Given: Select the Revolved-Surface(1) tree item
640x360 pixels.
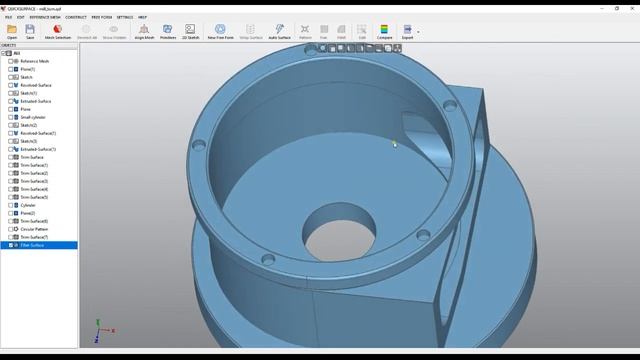Looking at the screenshot, I should coord(38,133).
